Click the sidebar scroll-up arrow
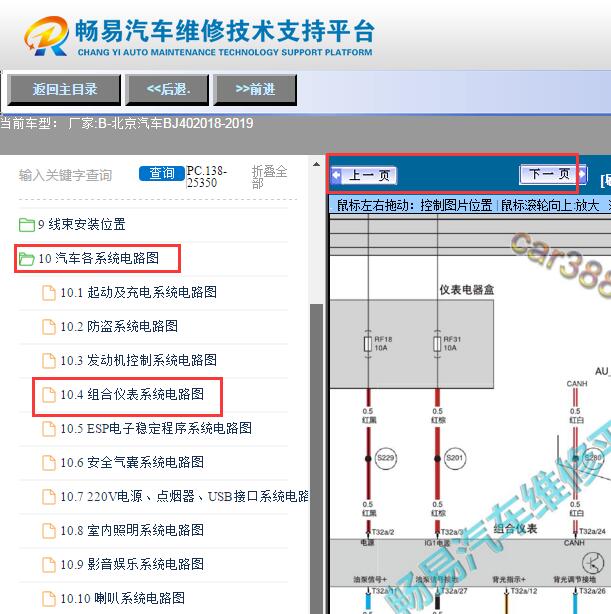This screenshot has height=614, width=611. pyautogui.click(x=316, y=164)
